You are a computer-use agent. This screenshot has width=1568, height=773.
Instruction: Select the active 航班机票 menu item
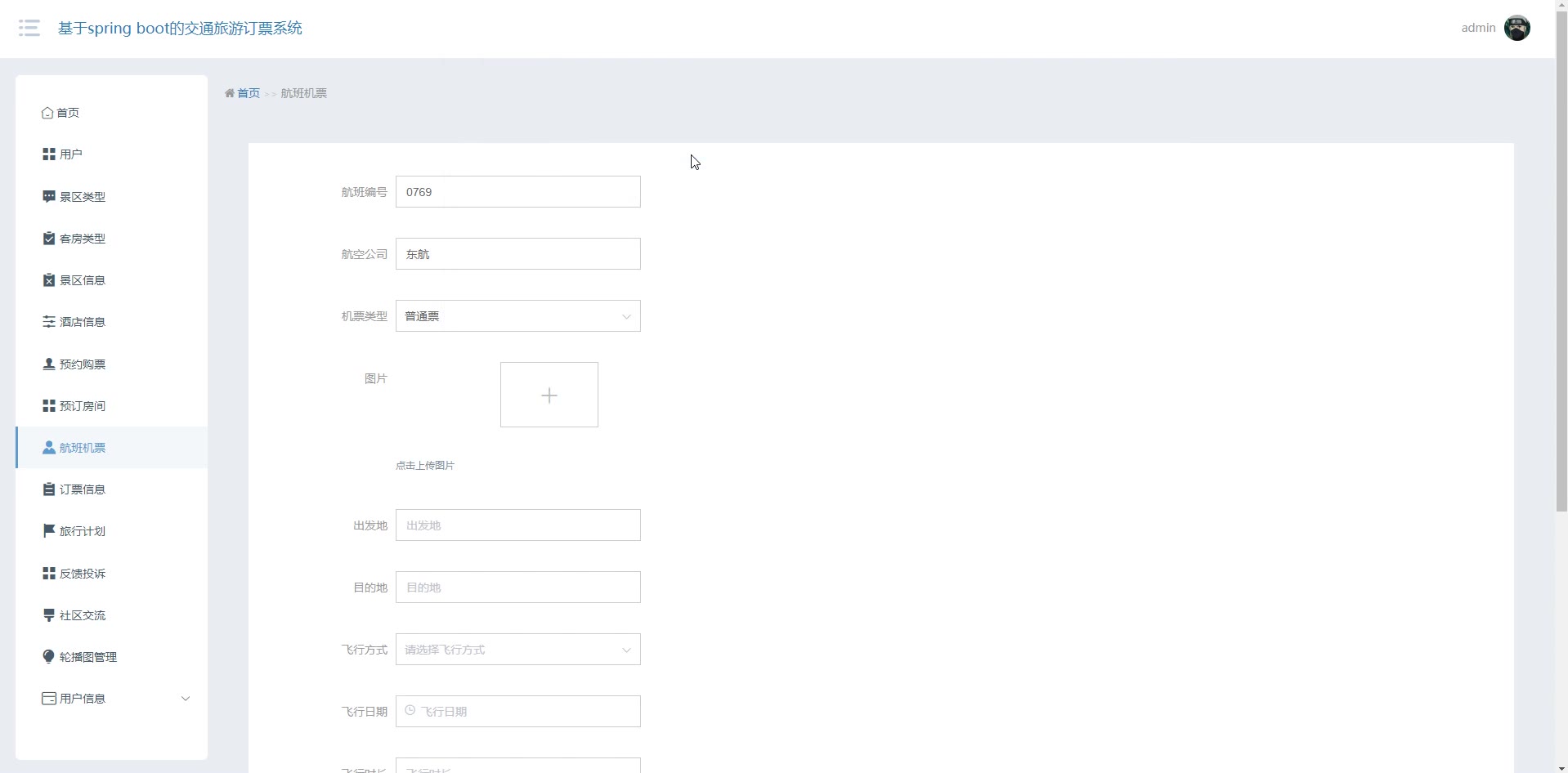(111, 447)
